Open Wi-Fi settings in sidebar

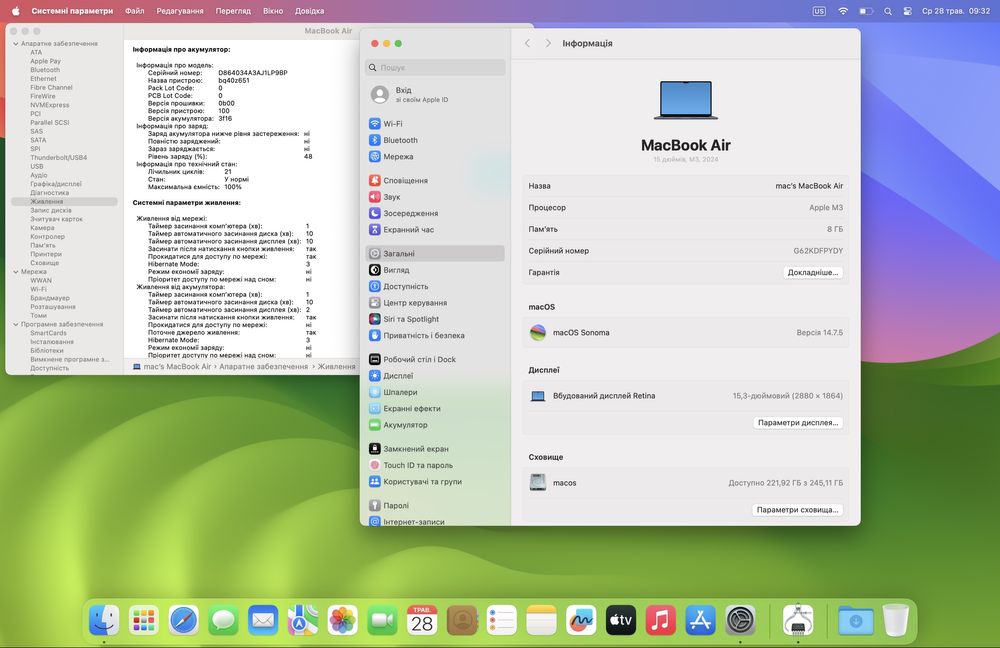click(x=435, y=124)
